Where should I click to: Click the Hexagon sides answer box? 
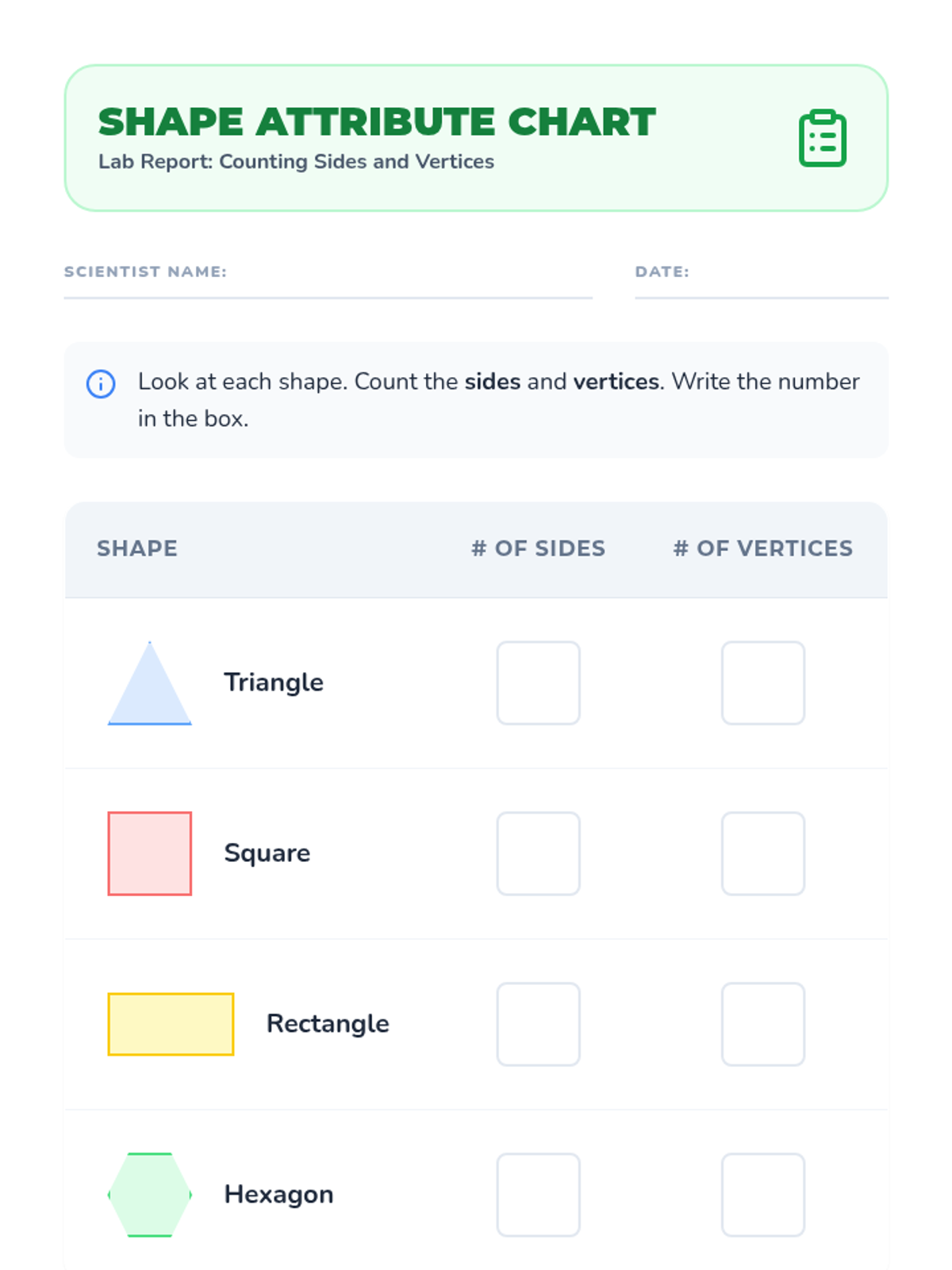tap(539, 1195)
